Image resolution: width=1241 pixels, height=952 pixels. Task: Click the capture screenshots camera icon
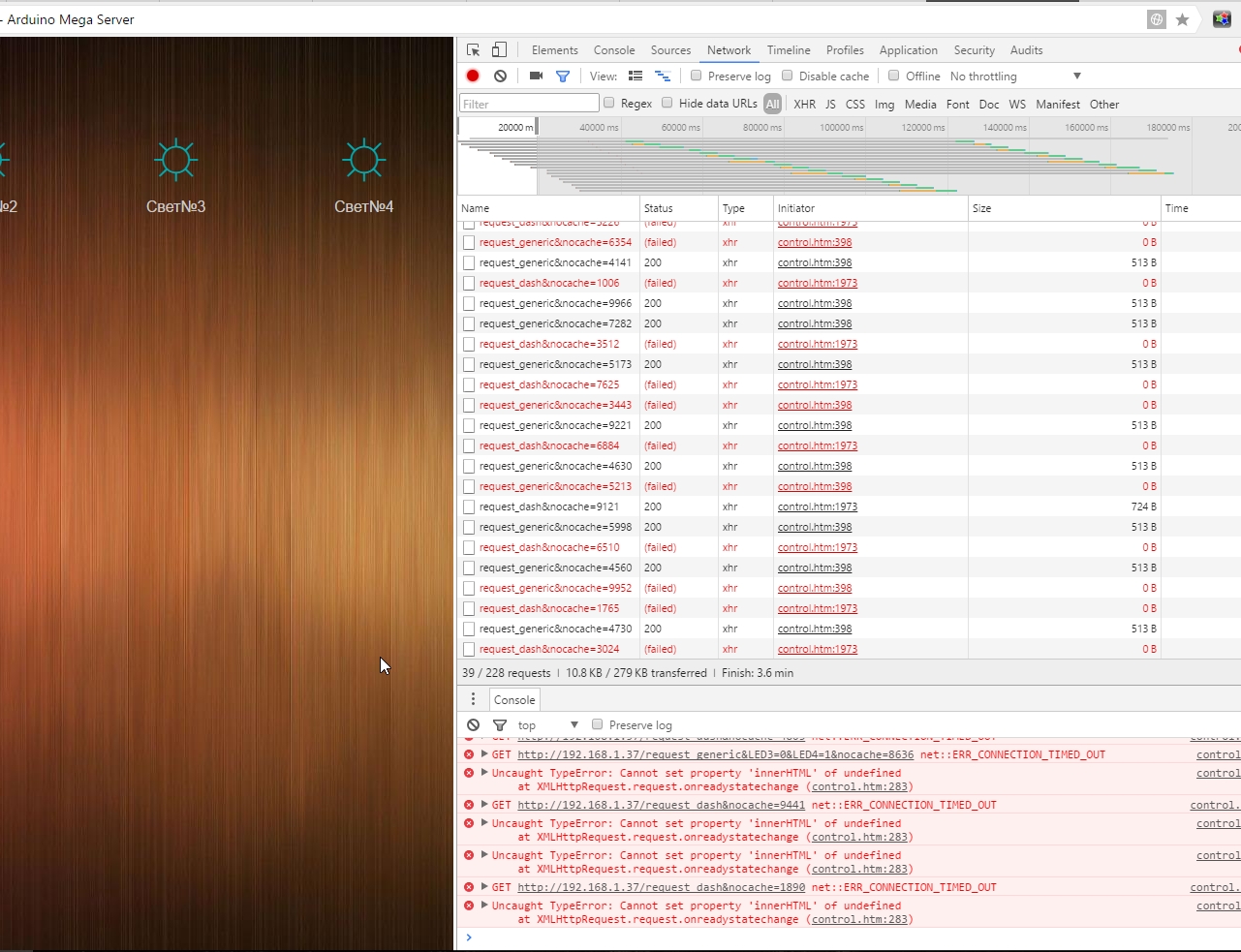point(536,76)
